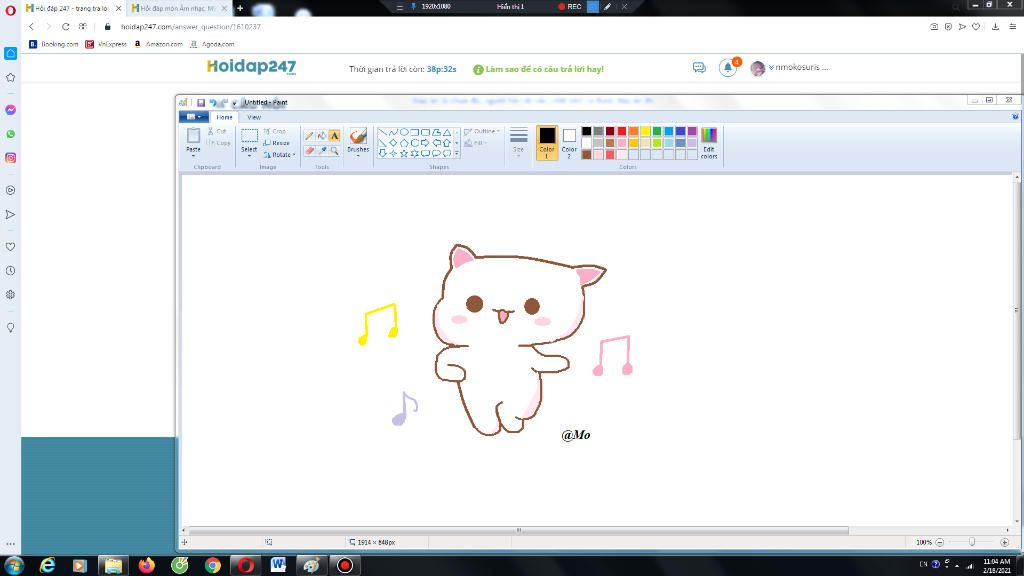Open the Amazon.com bookmark

pos(158,44)
